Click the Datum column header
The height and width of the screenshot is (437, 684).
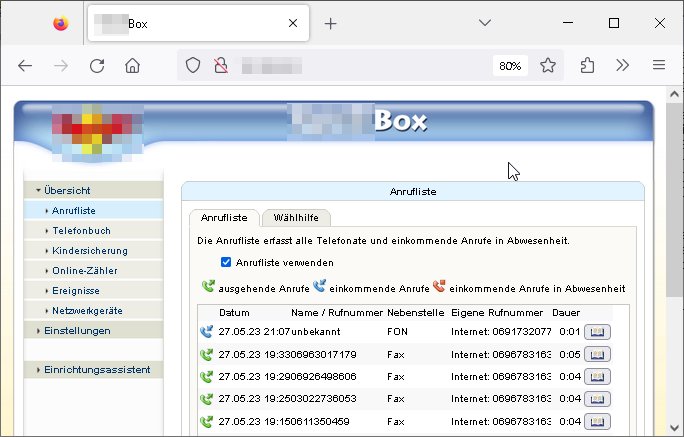coord(234,313)
